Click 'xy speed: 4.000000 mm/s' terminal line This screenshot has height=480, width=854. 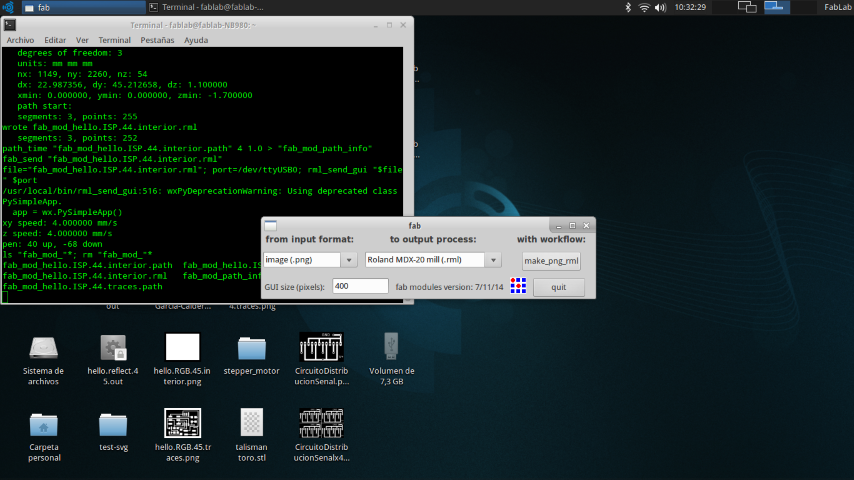pos(60,223)
